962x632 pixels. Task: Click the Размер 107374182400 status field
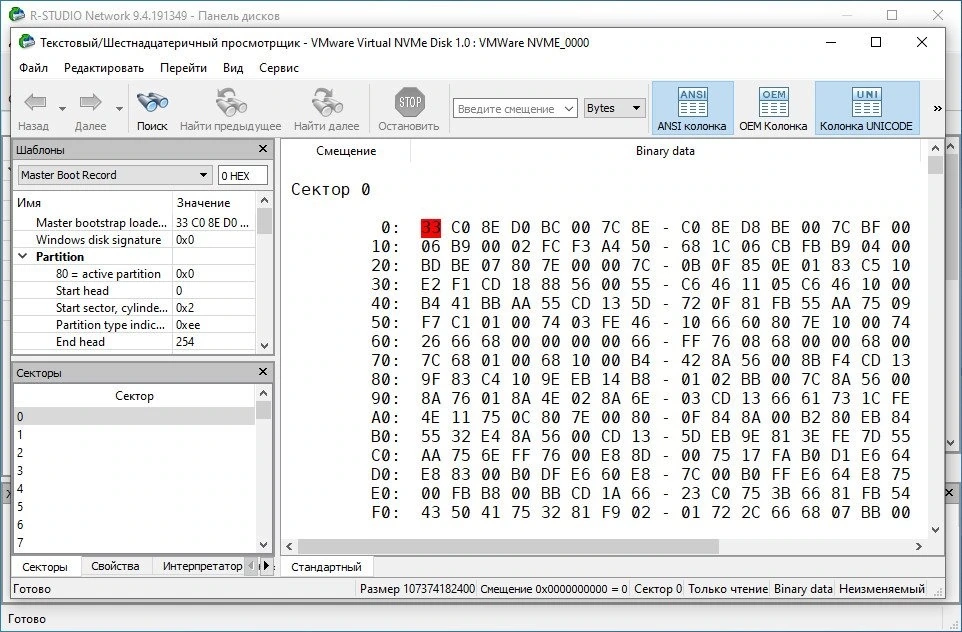click(417, 589)
